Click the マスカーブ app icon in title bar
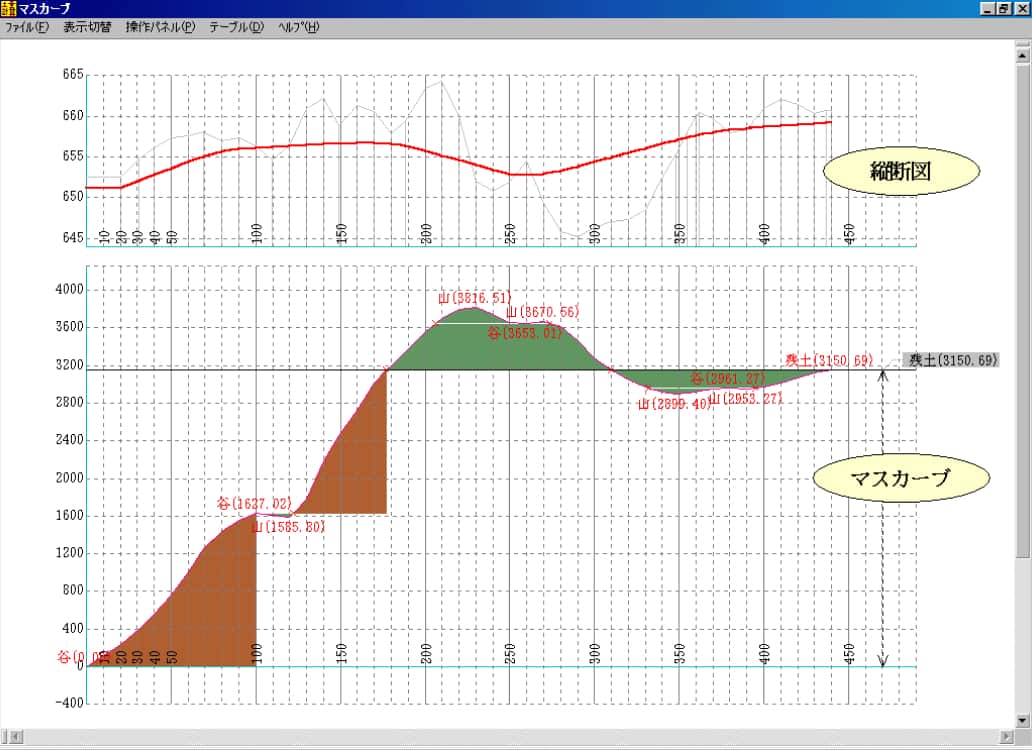 coord(9,8)
